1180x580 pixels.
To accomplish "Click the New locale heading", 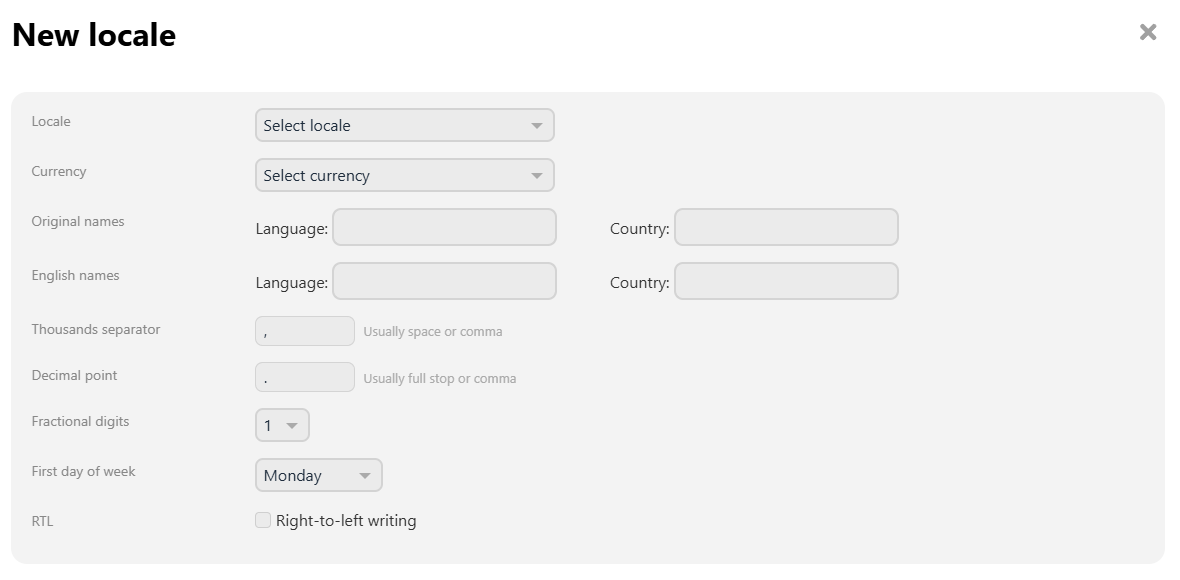I will coord(94,35).
